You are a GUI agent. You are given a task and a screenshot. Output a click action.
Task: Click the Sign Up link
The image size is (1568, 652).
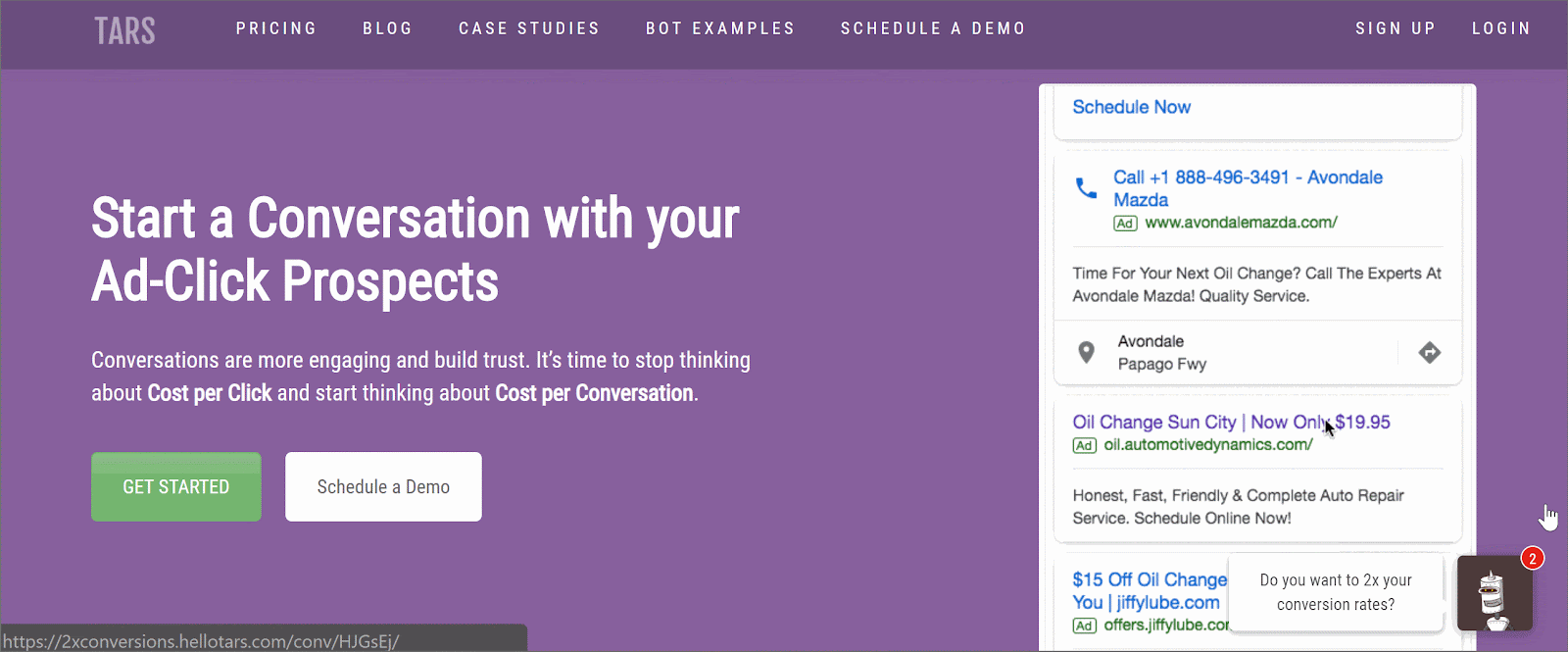tap(1396, 28)
